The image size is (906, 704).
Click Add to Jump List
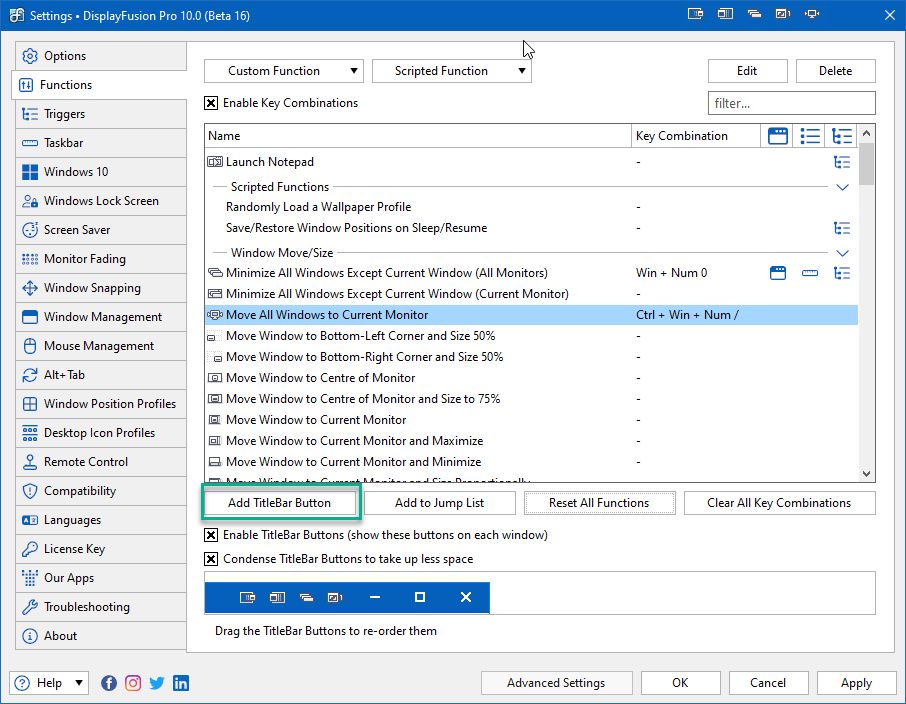click(440, 503)
